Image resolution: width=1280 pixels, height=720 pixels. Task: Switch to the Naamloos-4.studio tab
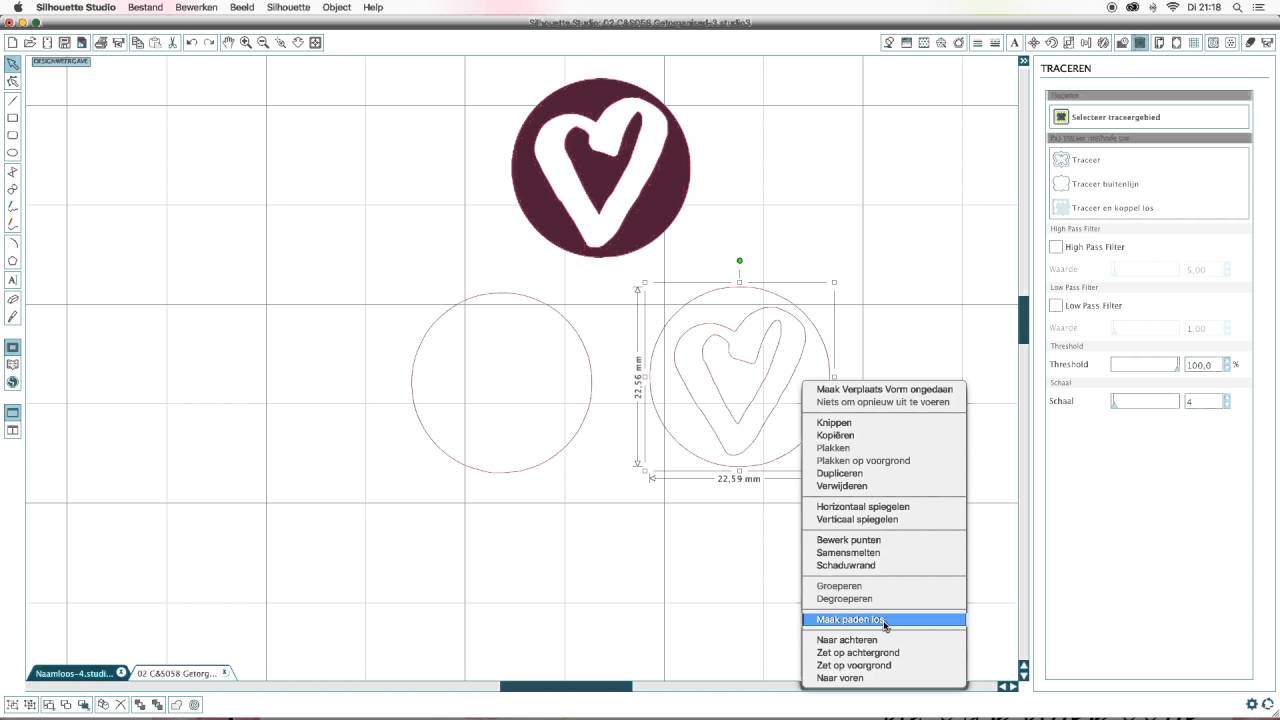[78, 673]
